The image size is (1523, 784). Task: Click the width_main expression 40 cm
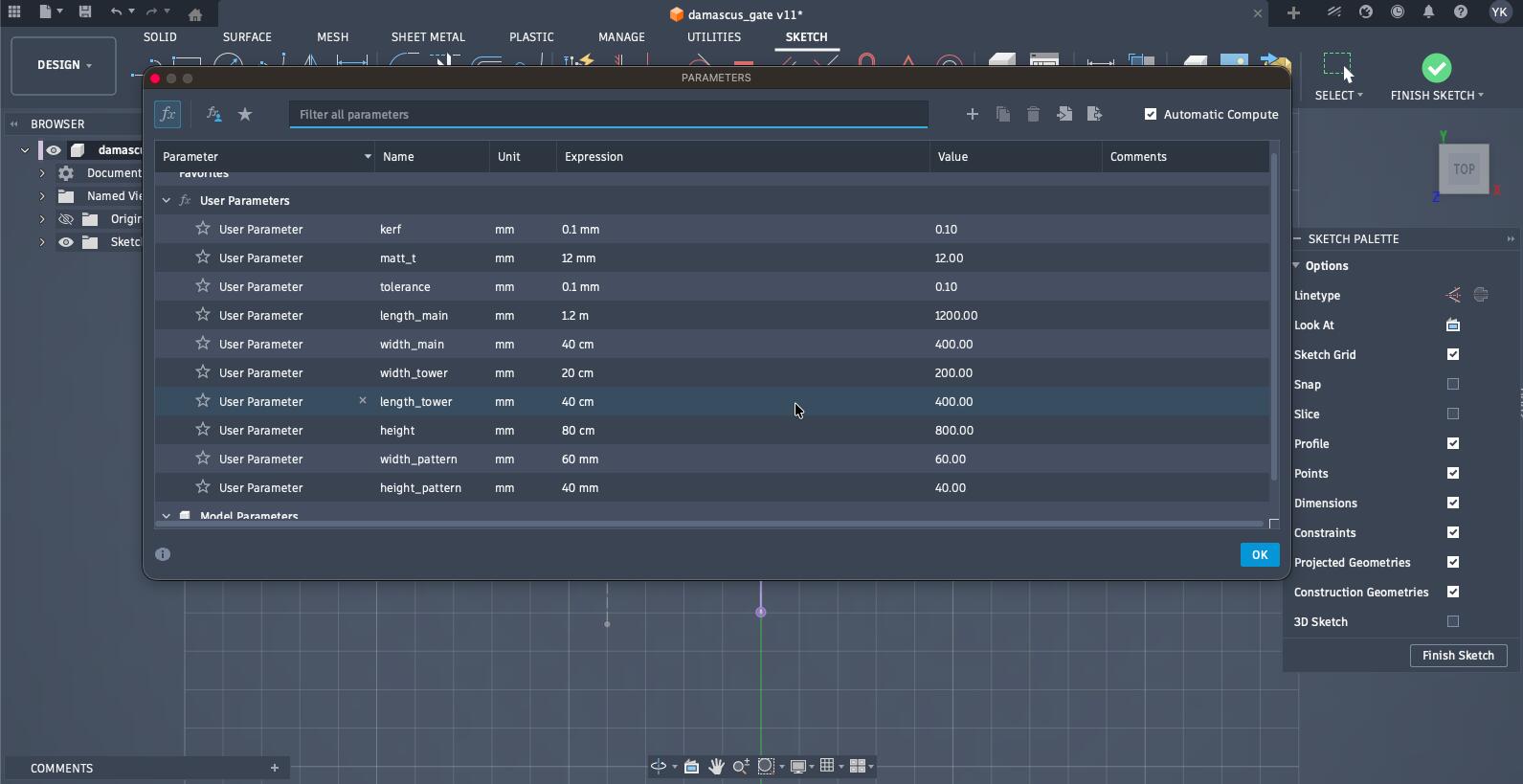pos(578,344)
